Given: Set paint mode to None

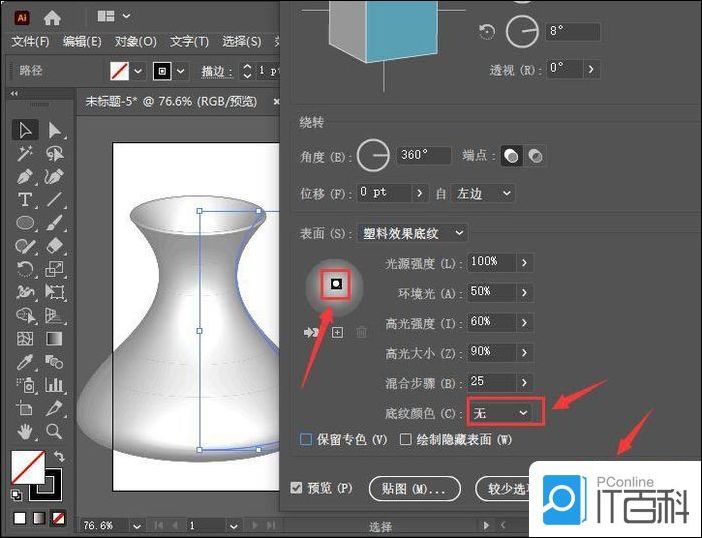Looking at the screenshot, I should coord(59,518).
